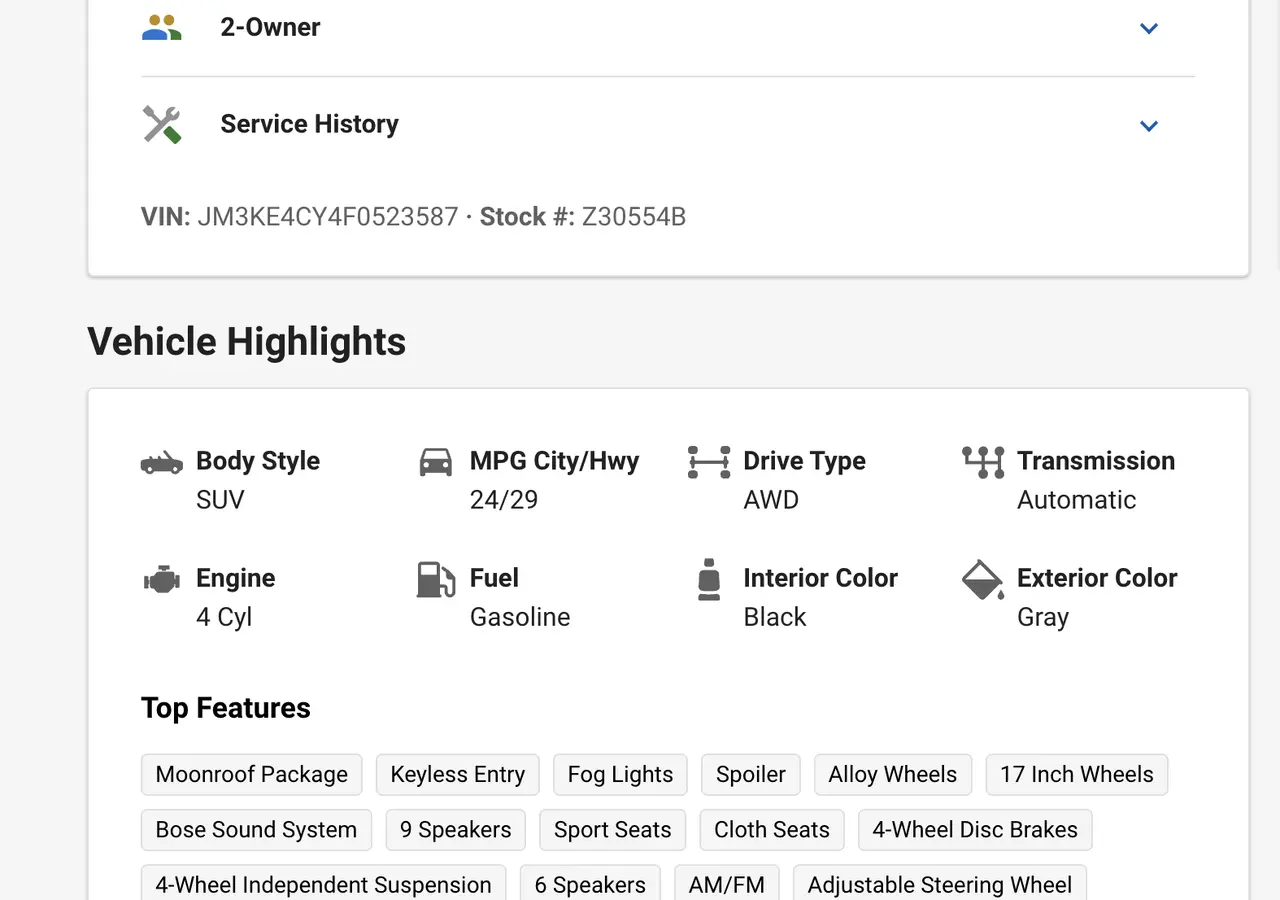Select the 4-Wheel Disc Brakes tag
1280x900 pixels.
[974, 830]
